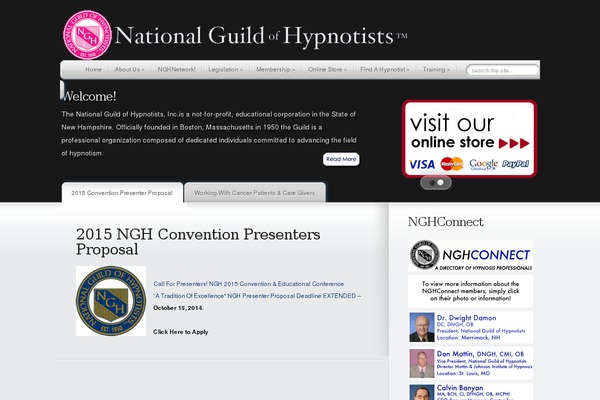The width and height of the screenshot is (600, 400).
Task: Click the October 15, 2014. deadline text
Action: (178, 308)
